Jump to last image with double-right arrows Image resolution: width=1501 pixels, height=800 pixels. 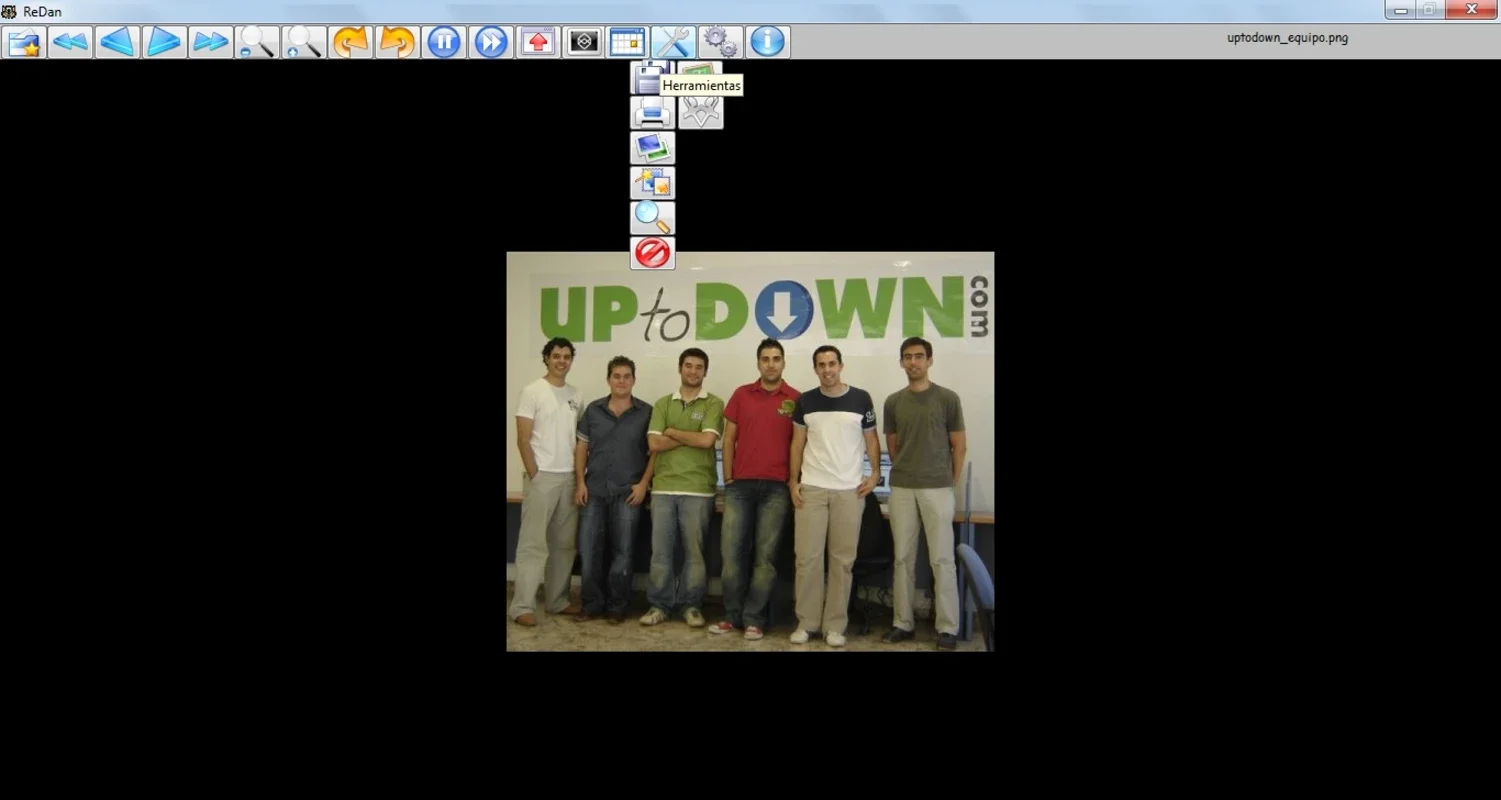[211, 42]
